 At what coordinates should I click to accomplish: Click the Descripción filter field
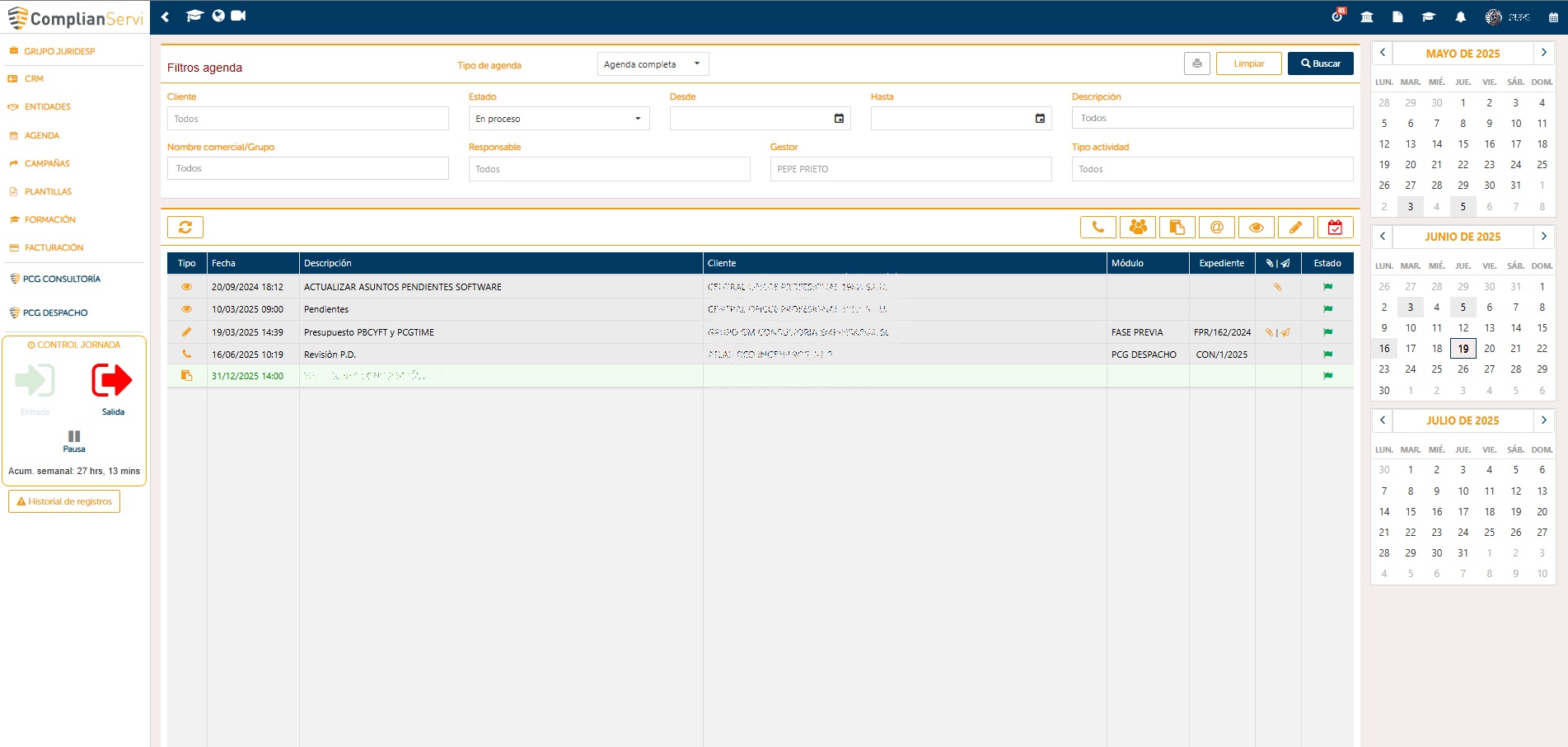point(1212,118)
